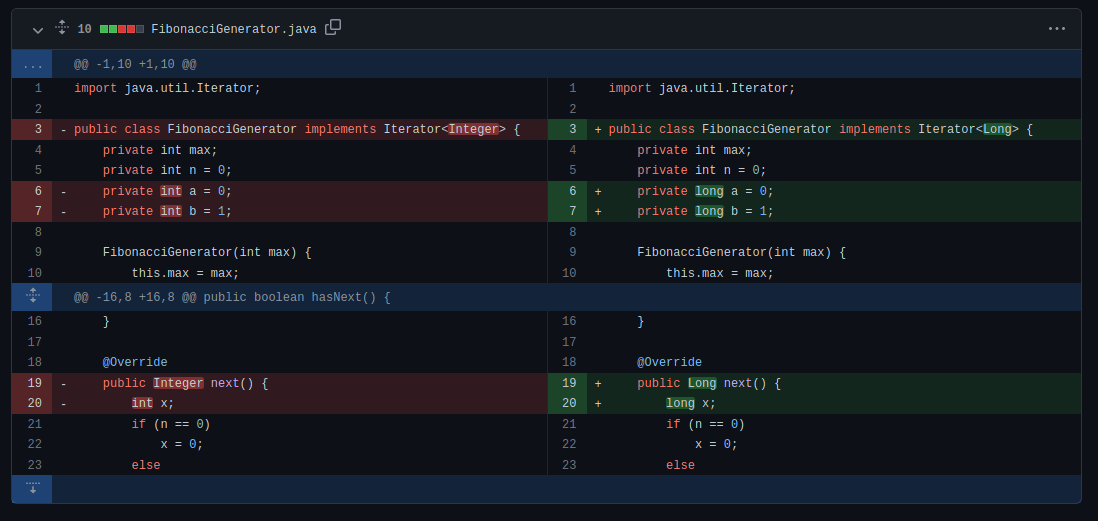Click removed 'int x;' on left line 20
The width and height of the screenshot is (1098, 521).
[153, 403]
